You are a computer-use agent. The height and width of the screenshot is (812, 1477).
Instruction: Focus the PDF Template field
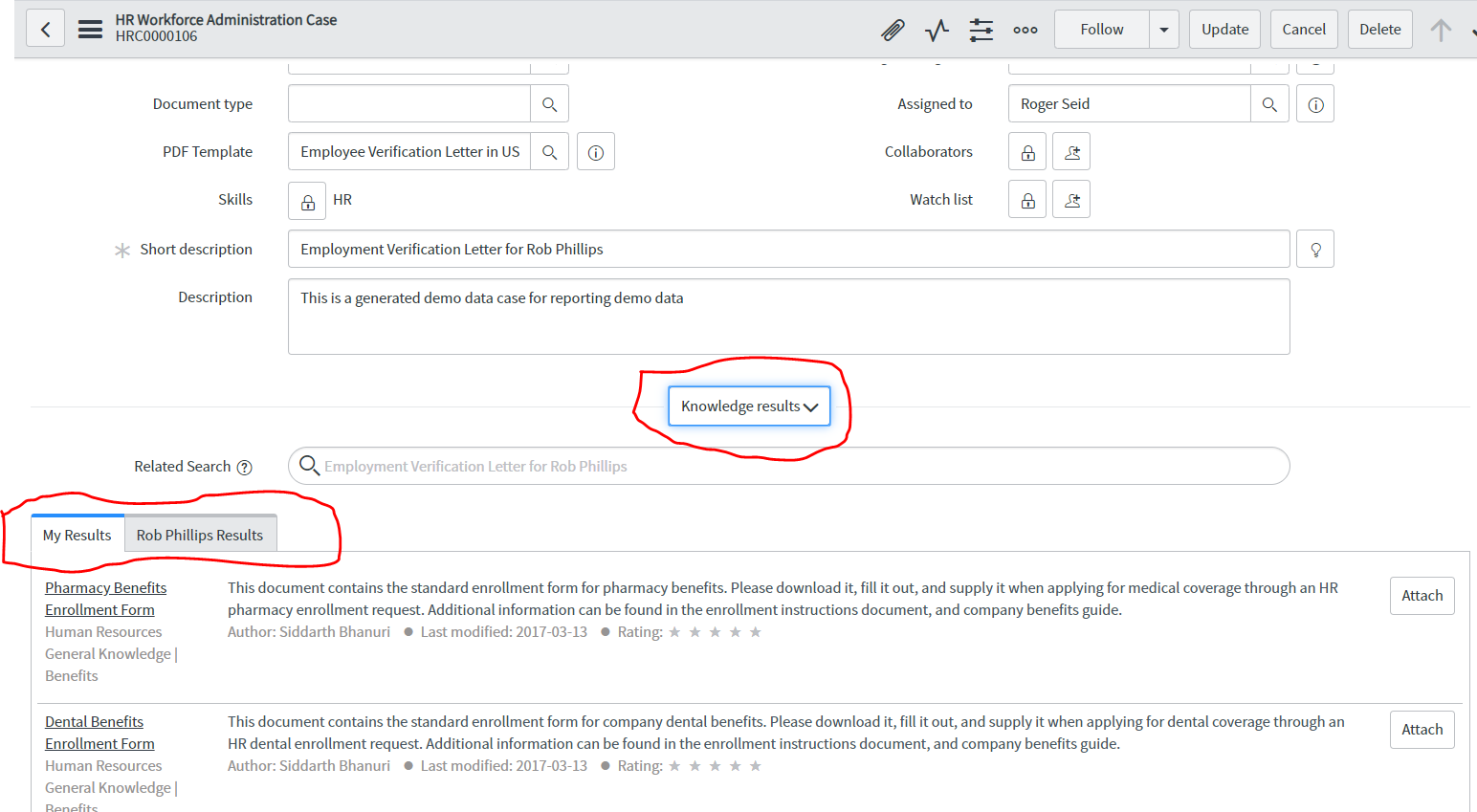[x=409, y=151]
